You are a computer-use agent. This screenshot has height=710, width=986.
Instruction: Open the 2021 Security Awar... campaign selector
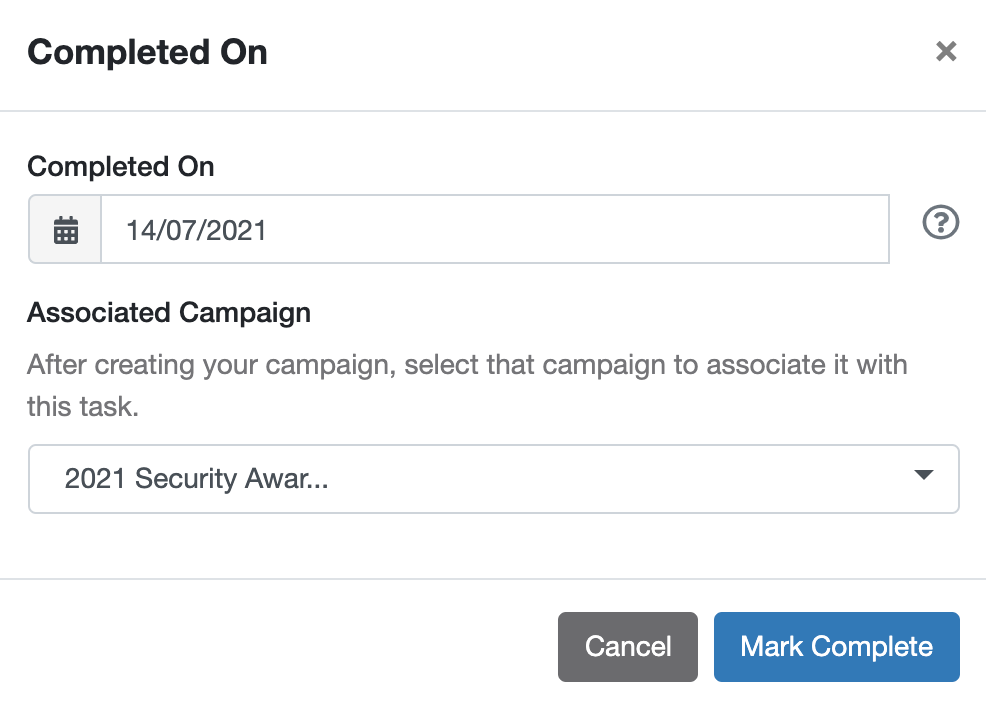[494, 479]
